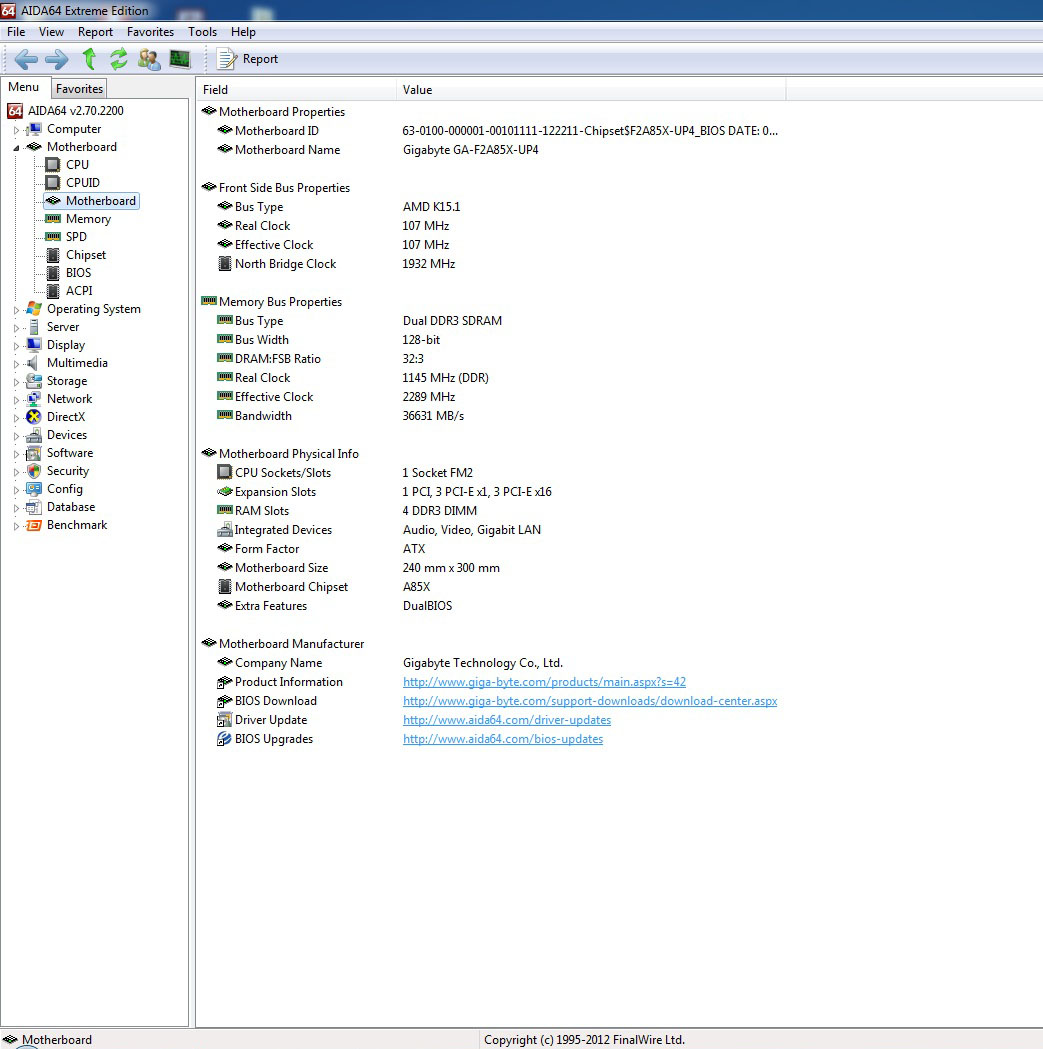The image size is (1043, 1049).
Task: Click the Report toolbar button
Action: point(247,59)
